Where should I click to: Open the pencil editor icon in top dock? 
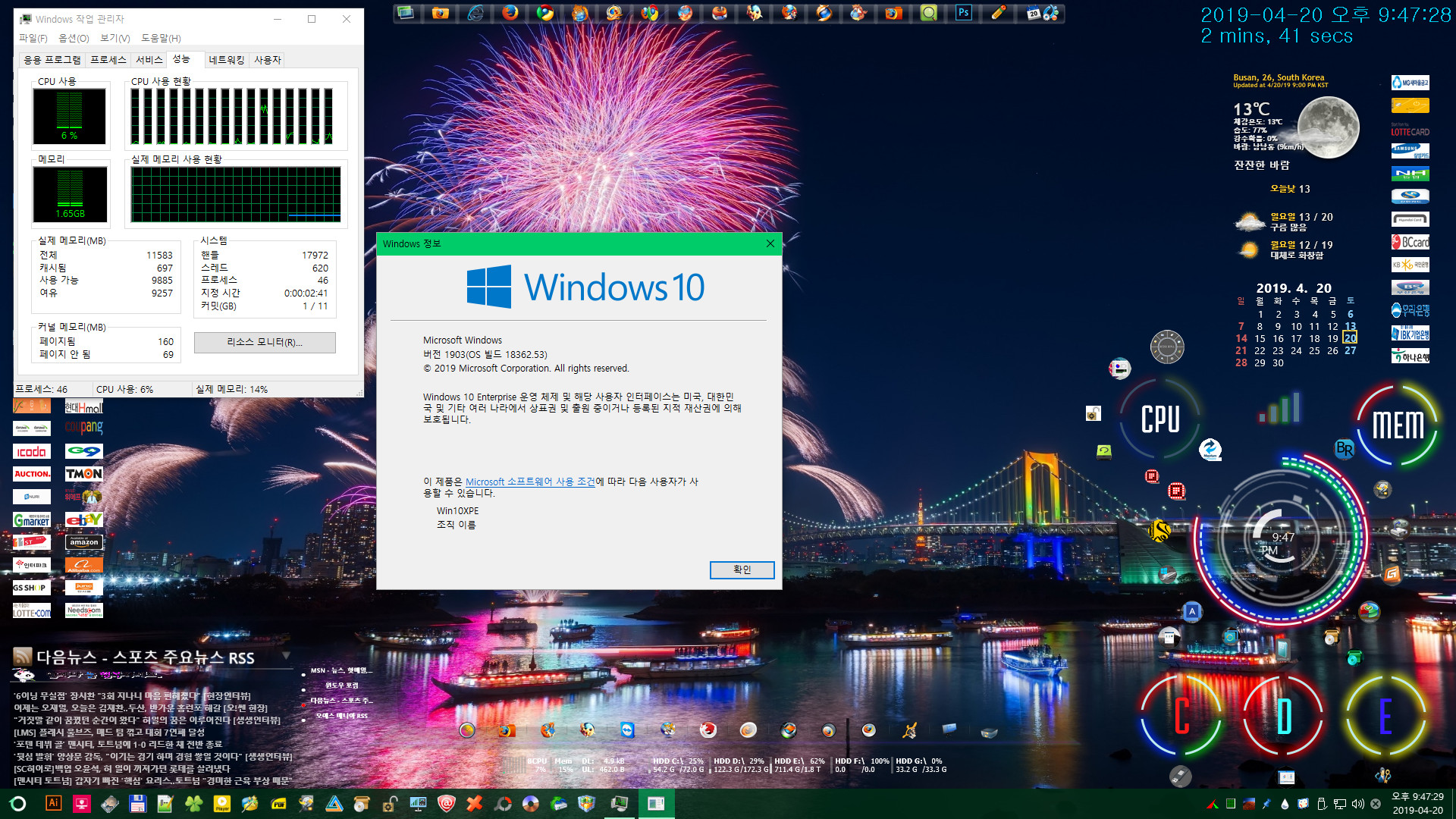tap(999, 13)
